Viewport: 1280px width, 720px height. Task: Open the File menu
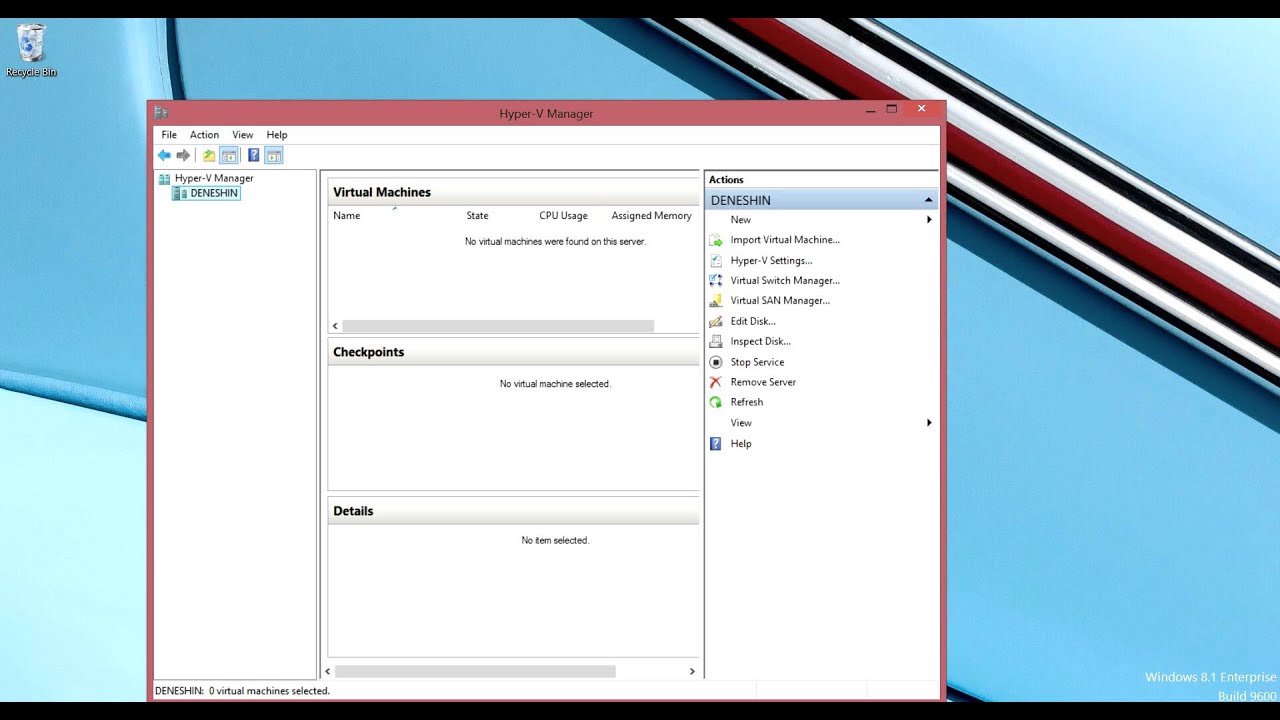tap(169, 135)
